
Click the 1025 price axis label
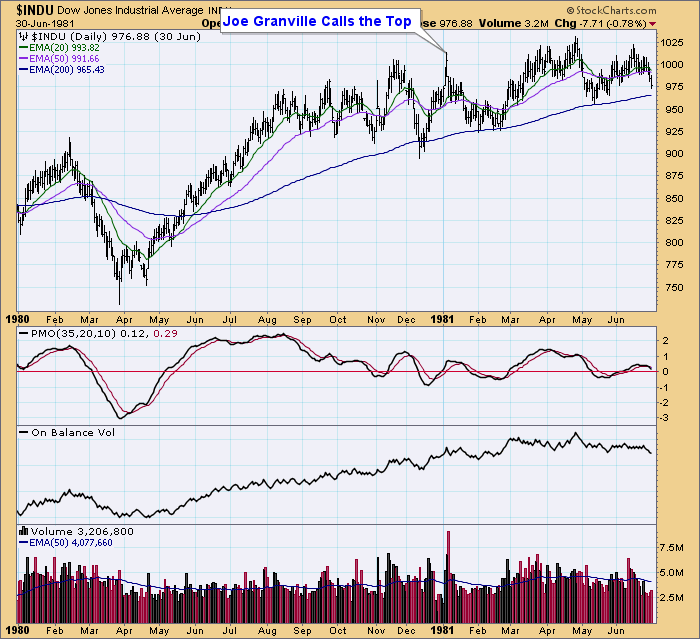click(x=671, y=42)
